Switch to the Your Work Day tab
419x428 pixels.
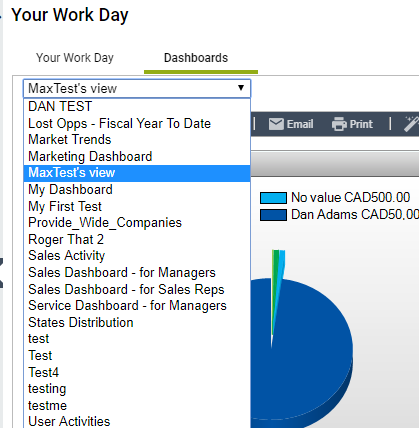(x=75, y=58)
